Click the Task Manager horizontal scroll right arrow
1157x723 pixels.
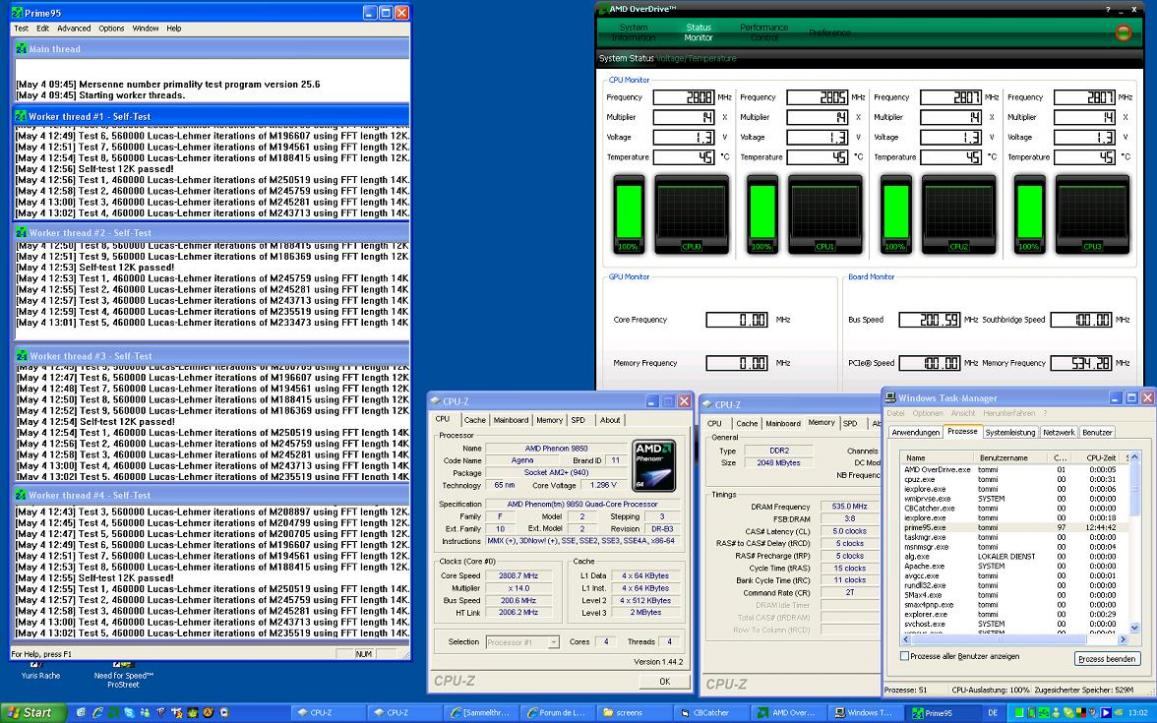1123,640
